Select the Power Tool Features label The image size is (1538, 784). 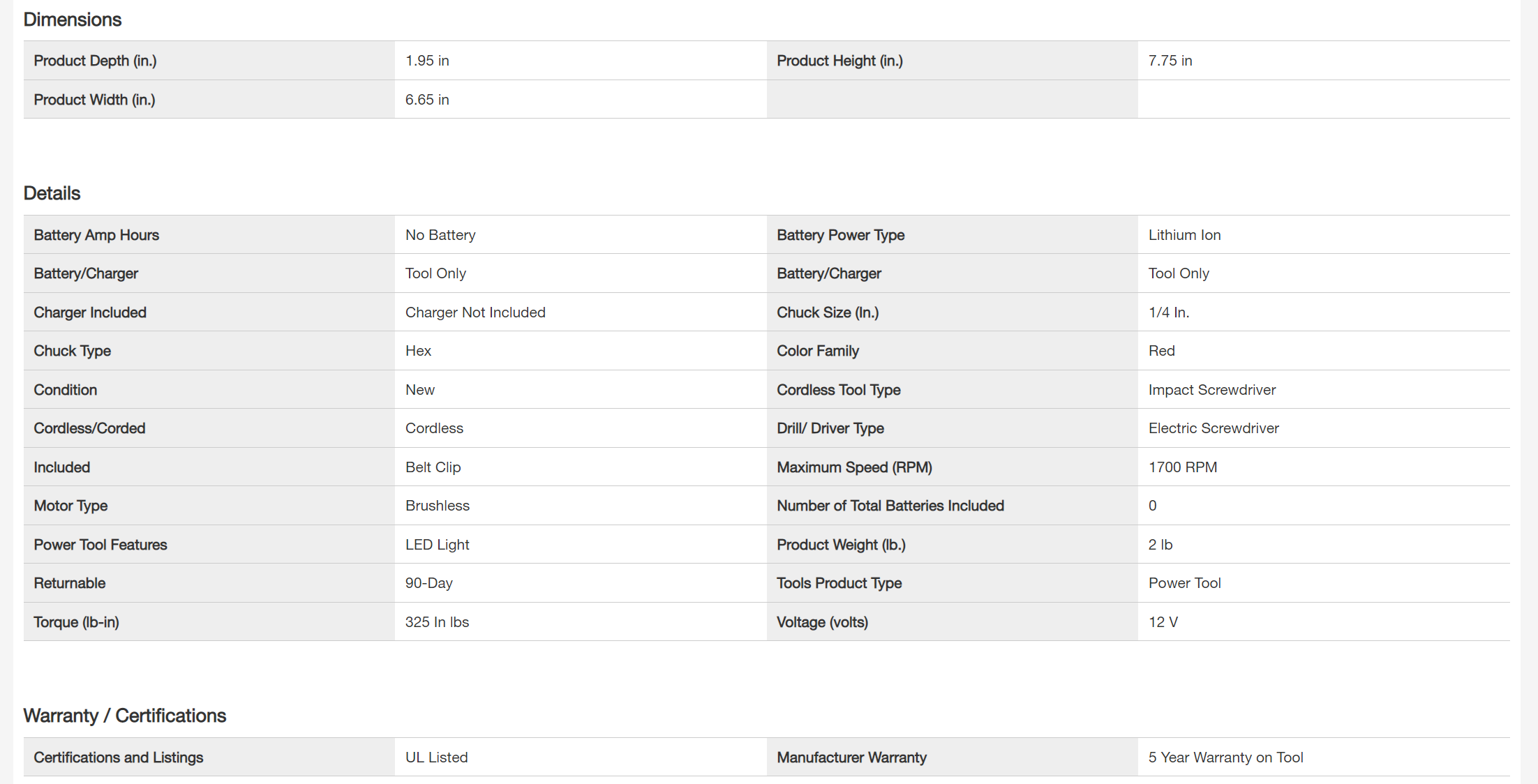[x=100, y=545]
